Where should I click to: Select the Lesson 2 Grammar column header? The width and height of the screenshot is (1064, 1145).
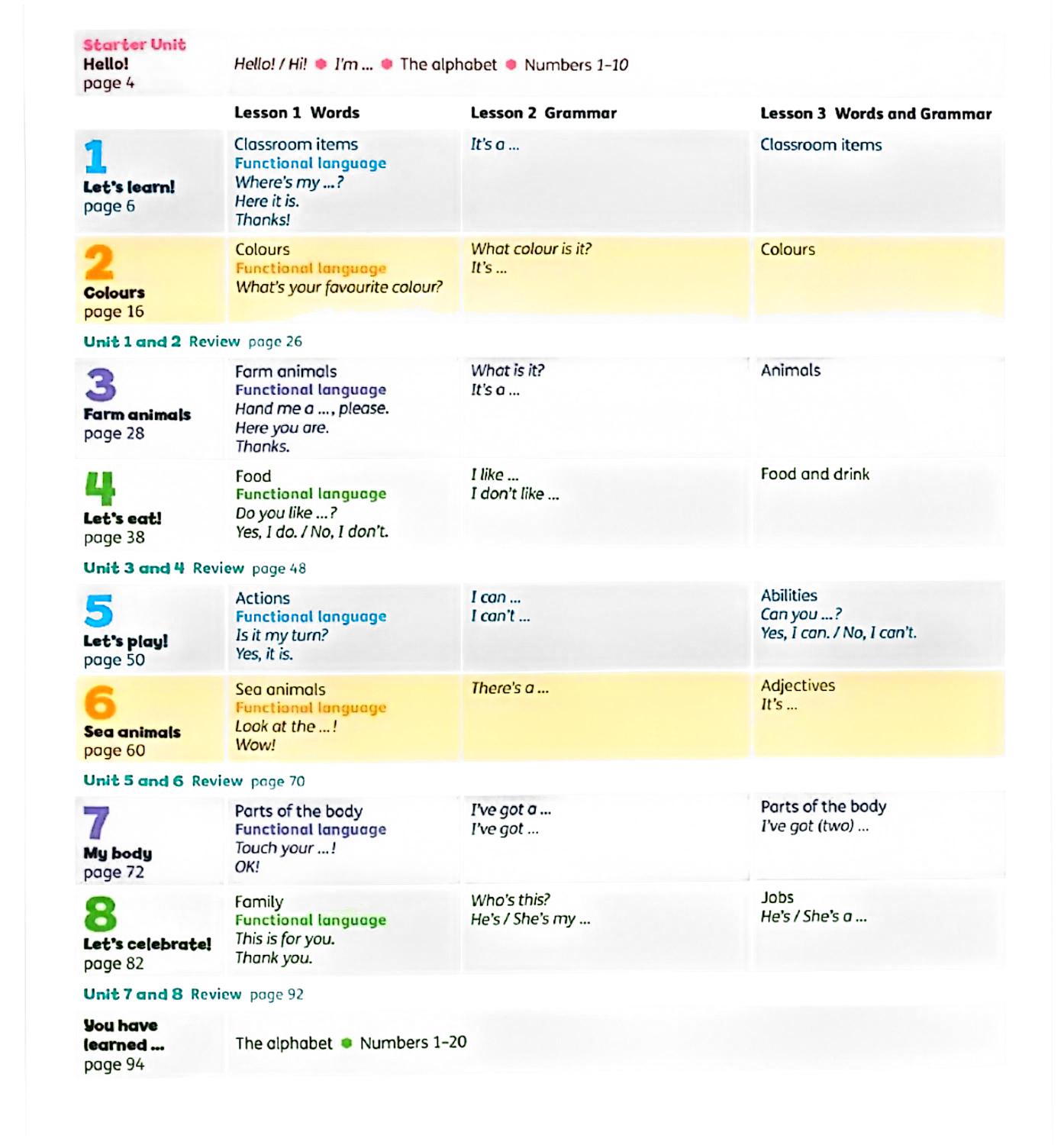click(543, 113)
